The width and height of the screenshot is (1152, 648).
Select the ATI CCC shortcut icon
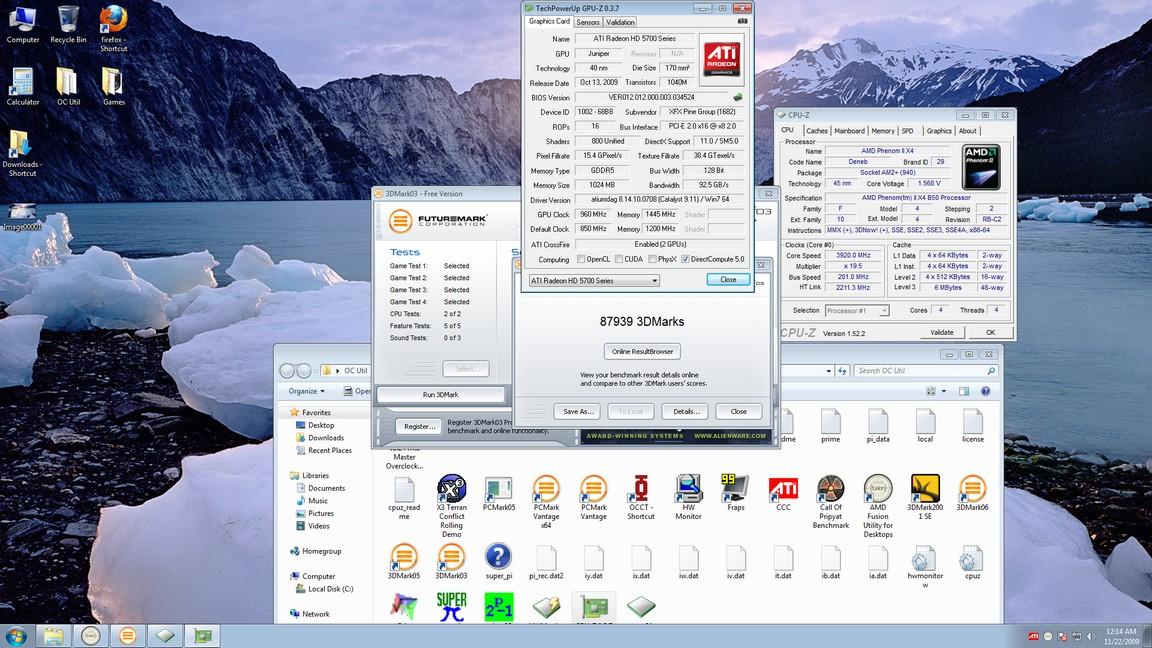pyautogui.click(x=783, y=493)
